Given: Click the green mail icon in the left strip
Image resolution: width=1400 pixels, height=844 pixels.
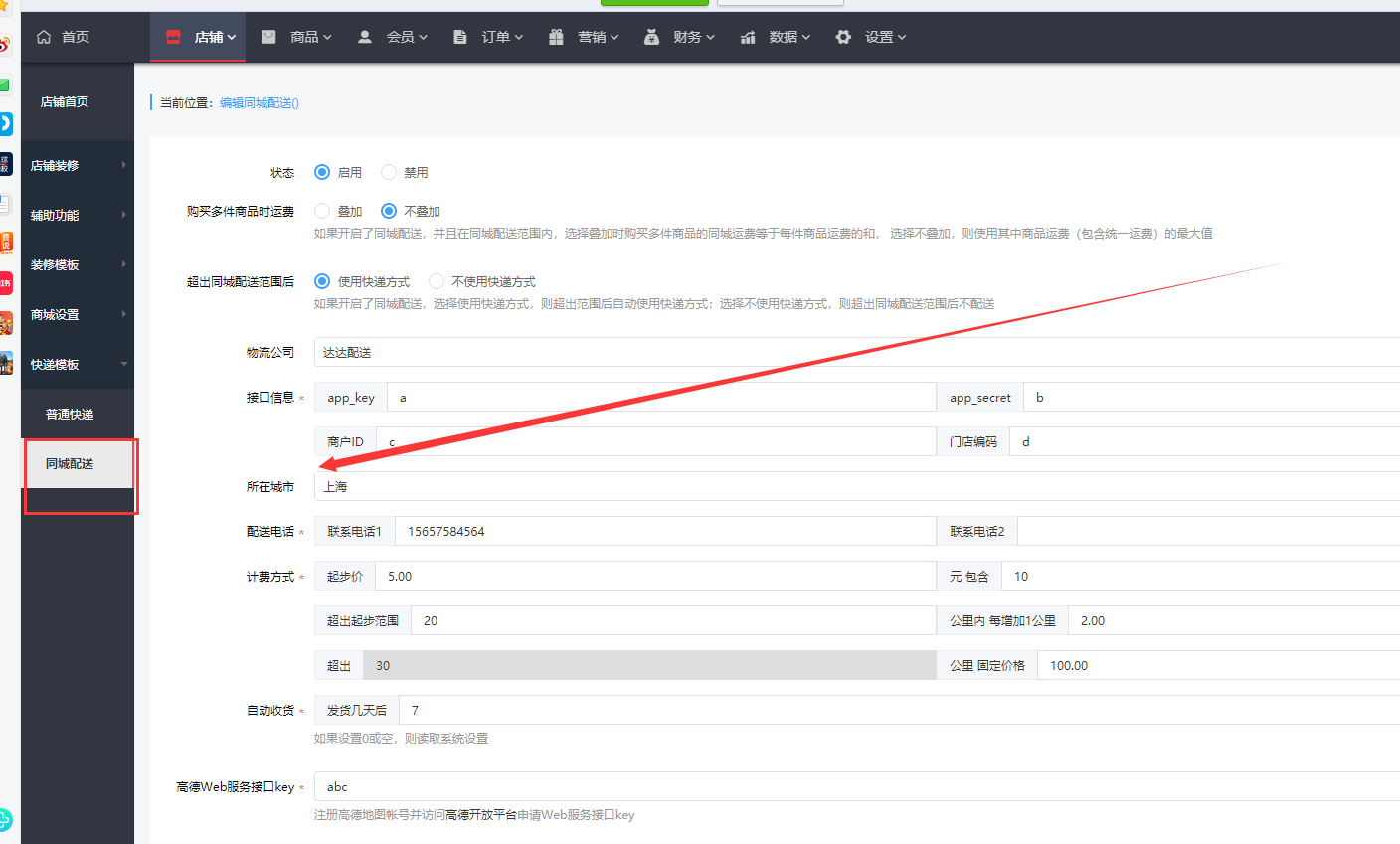Looking at the screenshot, I should pos(5,85).
